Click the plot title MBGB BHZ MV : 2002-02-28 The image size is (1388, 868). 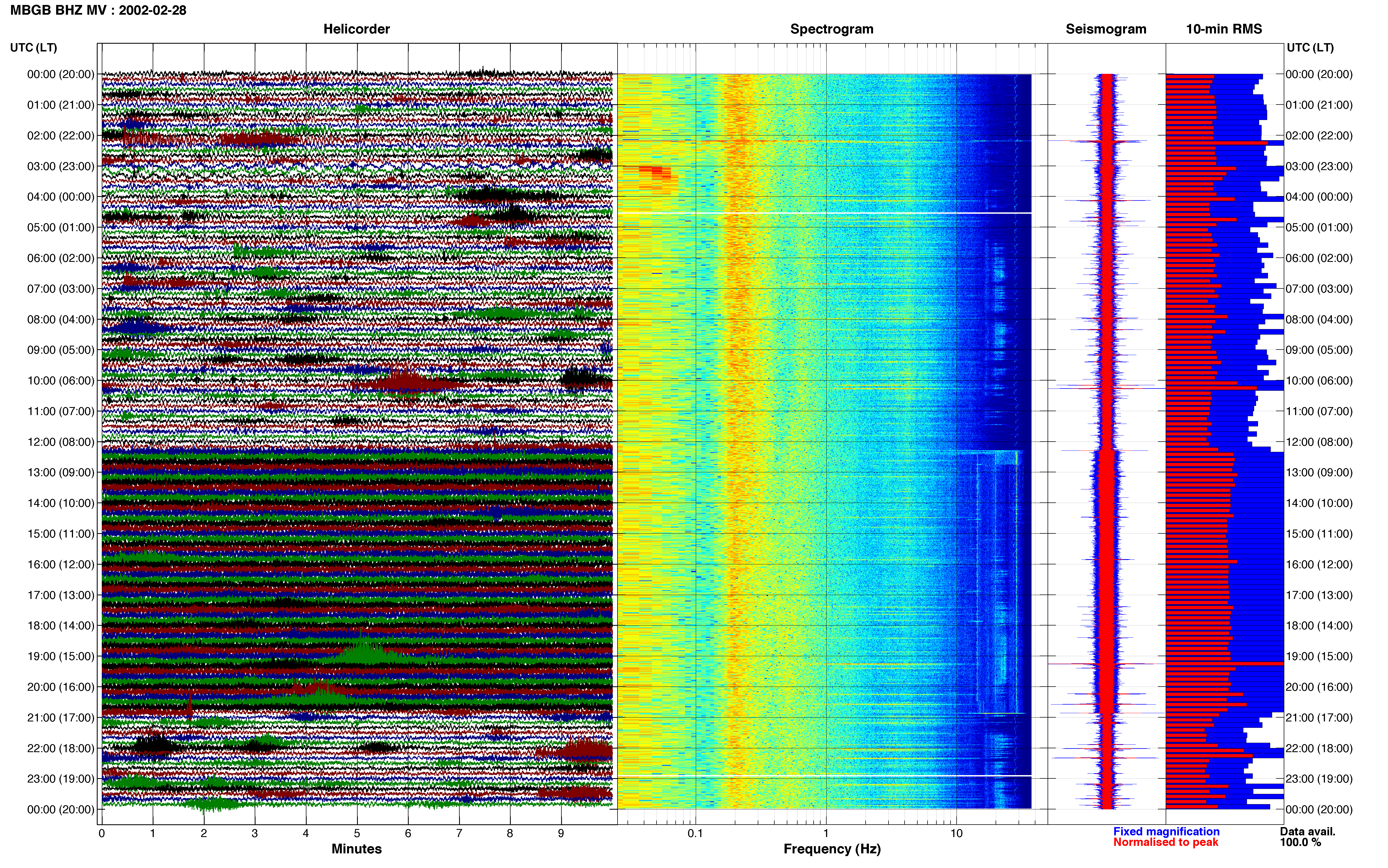click(x=98, y=10)
